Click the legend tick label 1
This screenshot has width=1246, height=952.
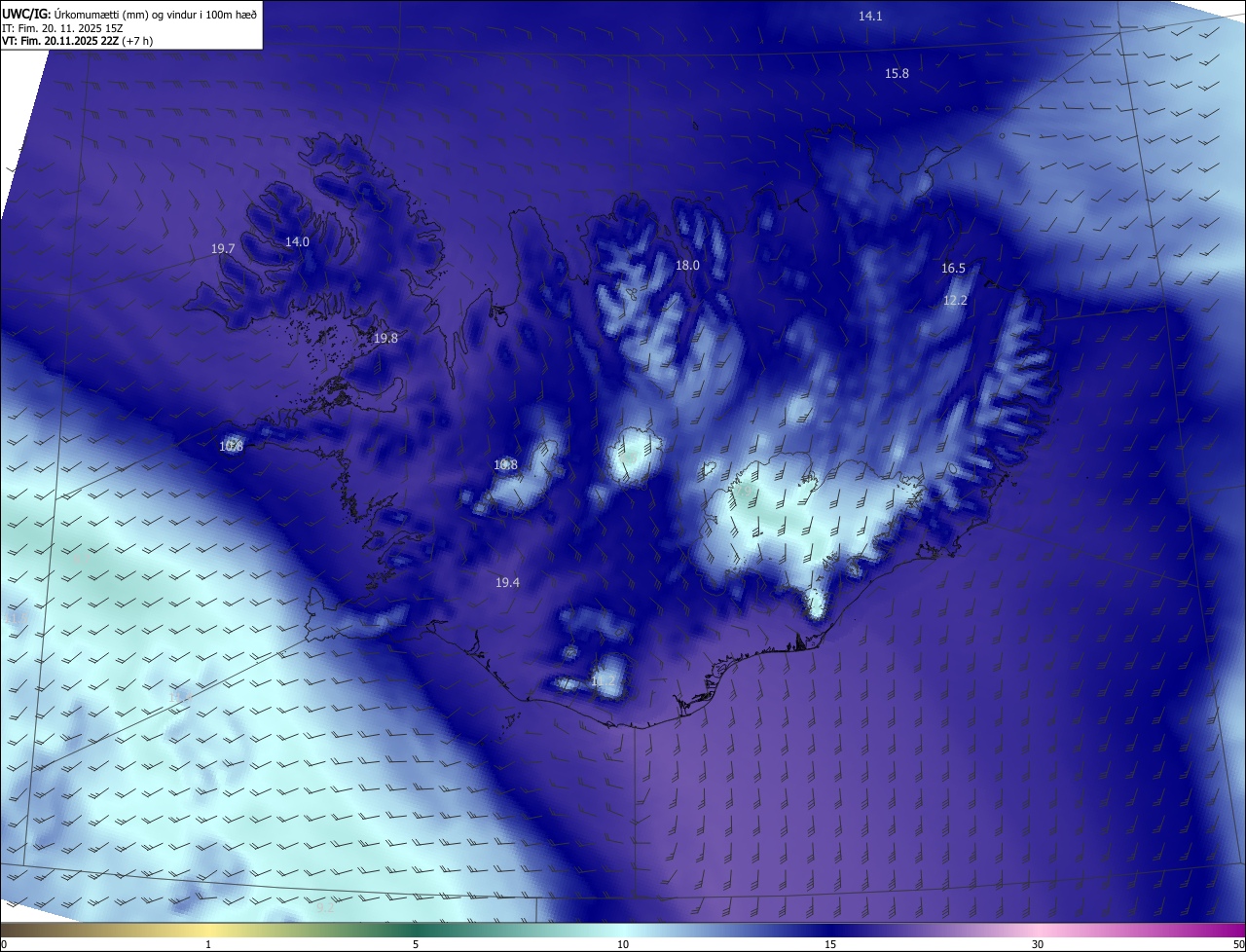point(208,945)
